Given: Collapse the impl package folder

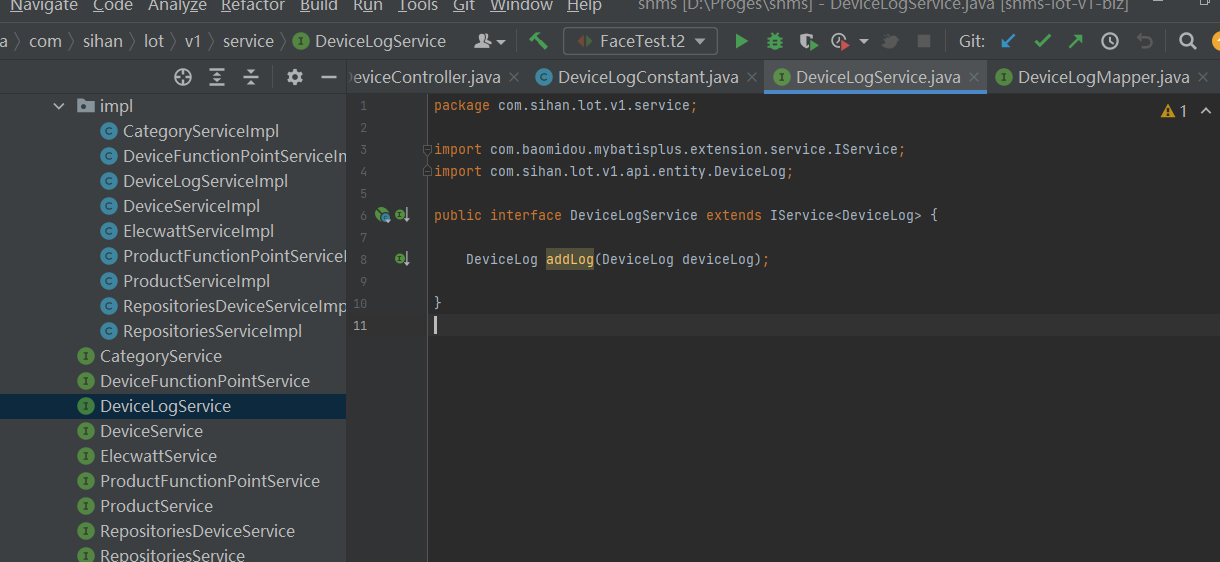Looking at the screenshot, I should tap(59, 106).
